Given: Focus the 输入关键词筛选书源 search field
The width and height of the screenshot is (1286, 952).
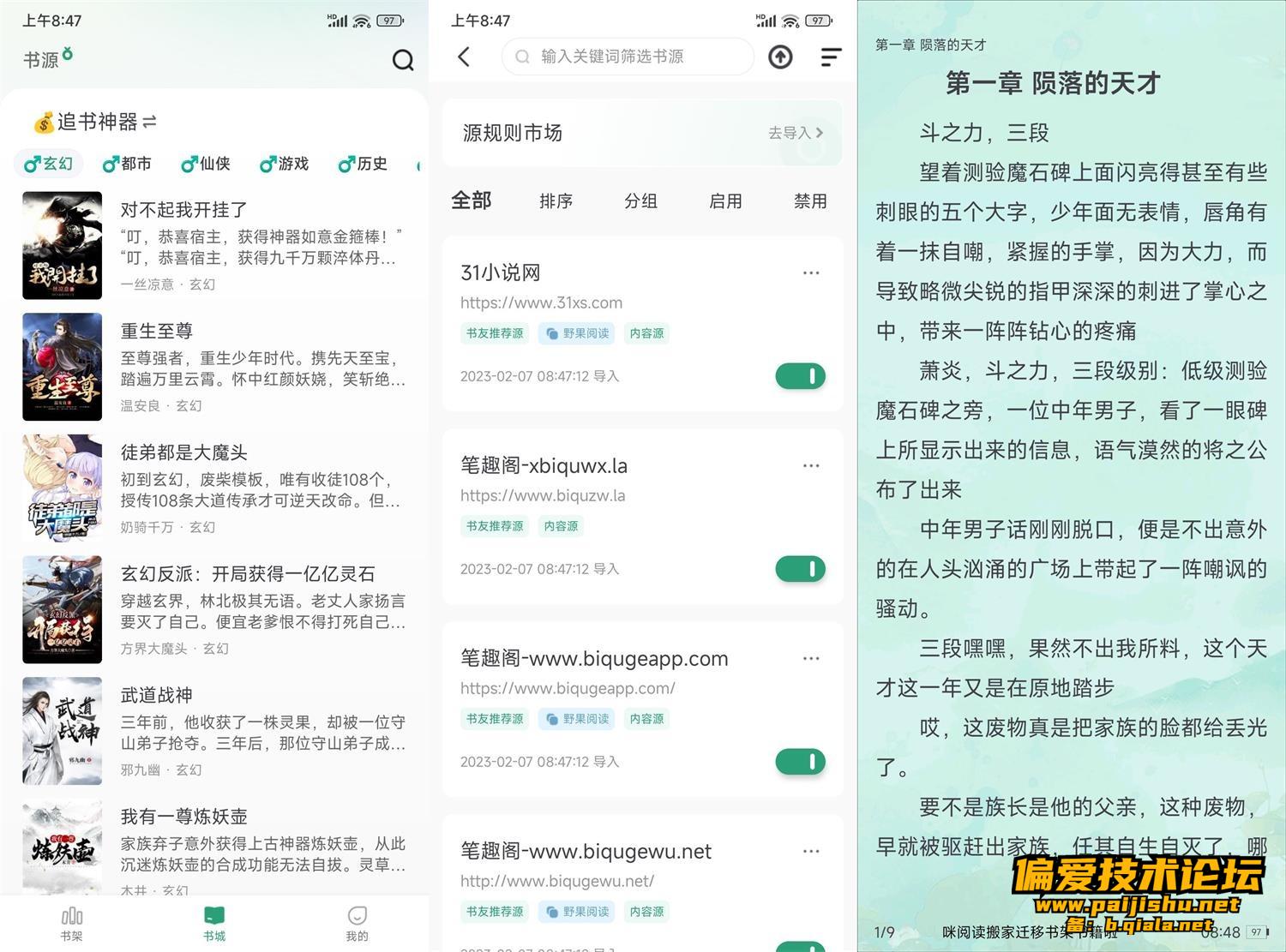Looking at the screenshot, I should pyautogui.click(x=628, y=57).
